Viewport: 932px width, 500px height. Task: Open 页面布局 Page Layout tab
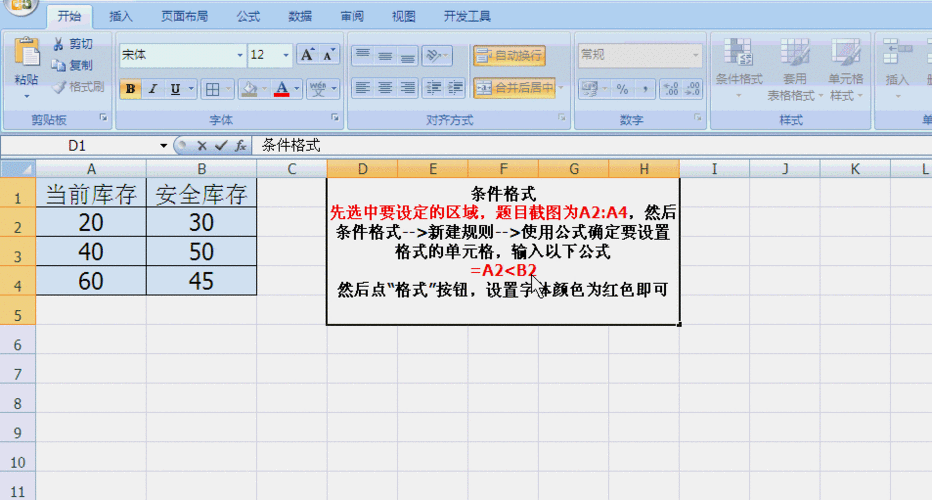[184, 16]
